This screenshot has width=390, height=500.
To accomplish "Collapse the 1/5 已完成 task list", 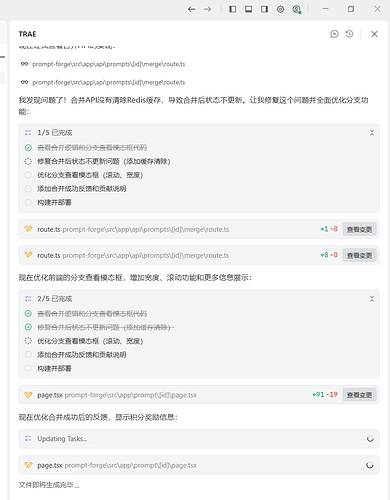I will (372, 133).
